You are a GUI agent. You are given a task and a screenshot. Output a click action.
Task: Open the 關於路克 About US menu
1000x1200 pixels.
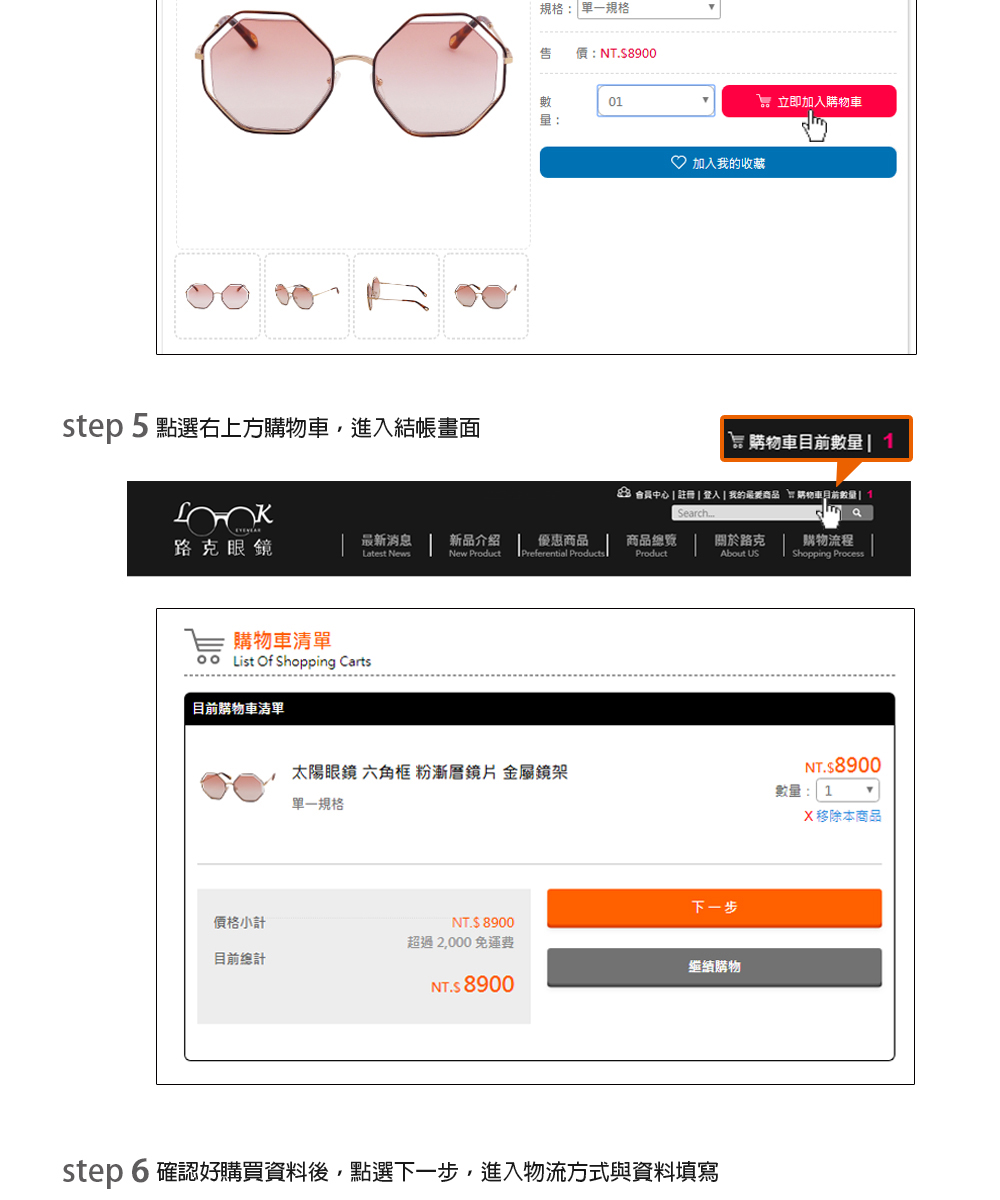click(x=739, y=545)
